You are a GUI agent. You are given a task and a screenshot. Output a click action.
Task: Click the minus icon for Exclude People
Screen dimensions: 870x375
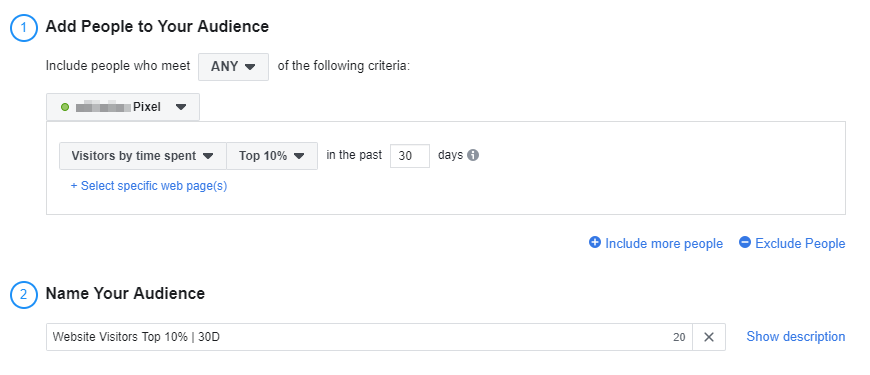[x=745, y=242]
